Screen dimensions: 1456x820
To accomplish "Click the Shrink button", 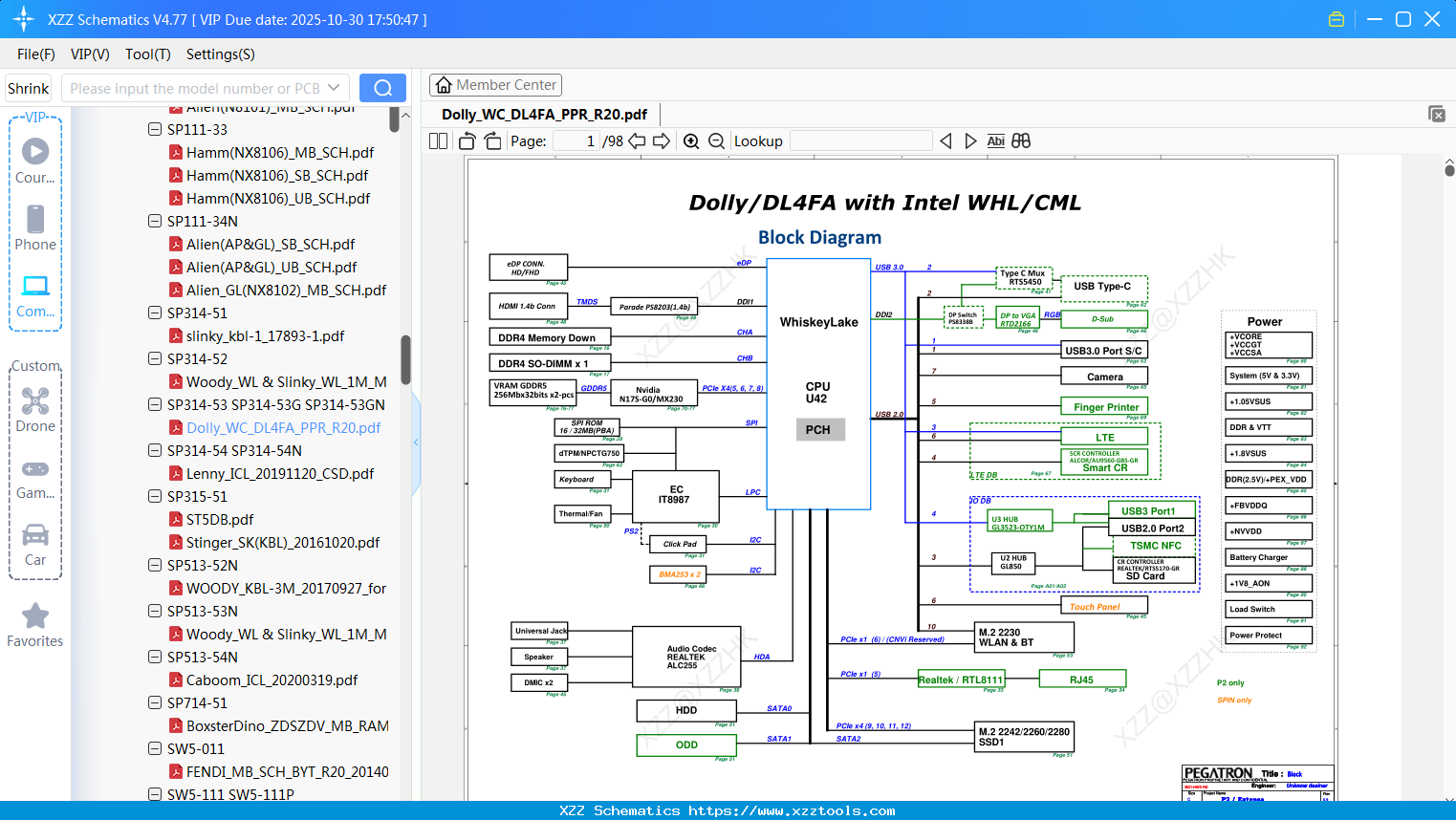I will click(29, 88).
